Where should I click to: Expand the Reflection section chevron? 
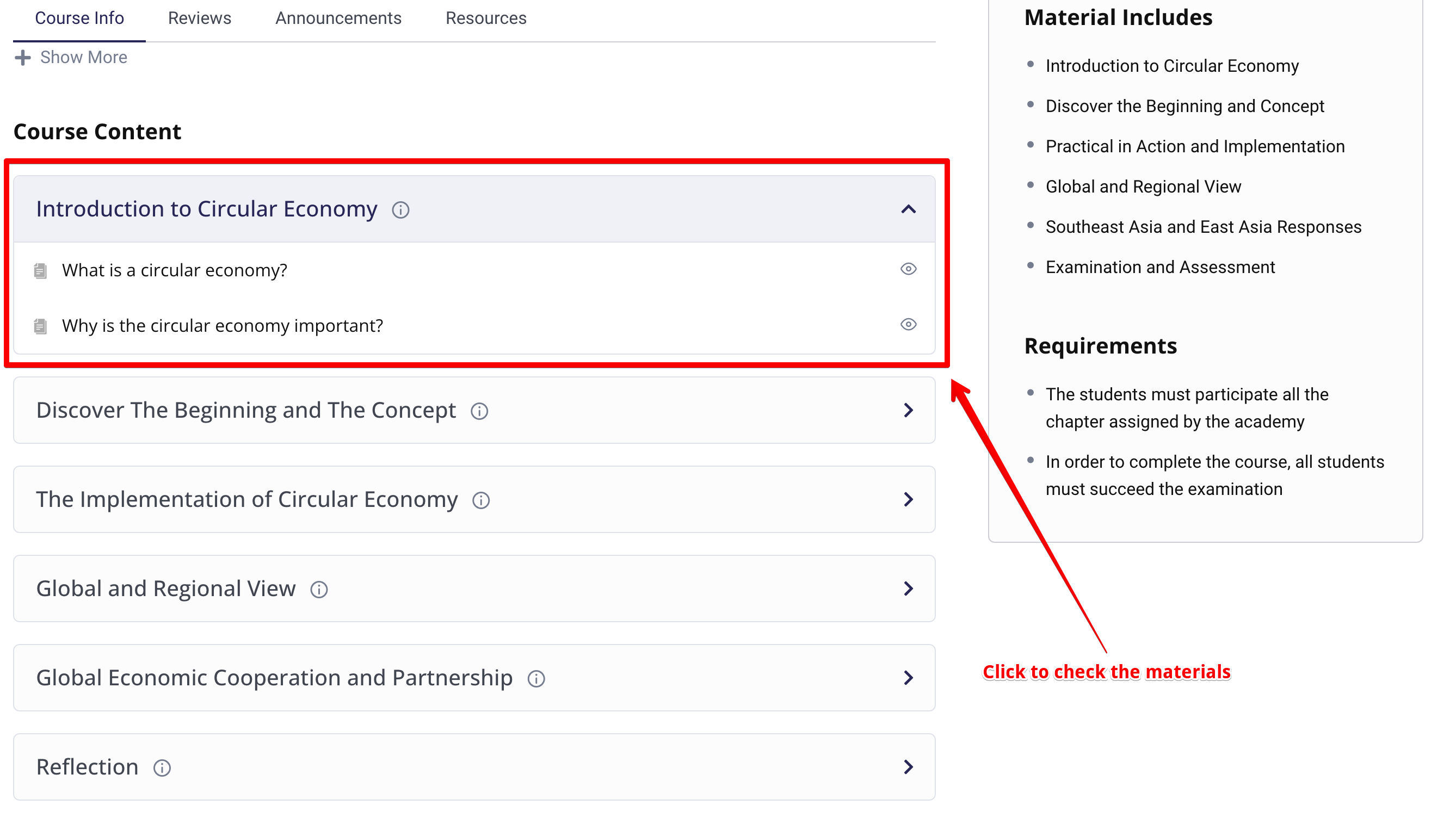pyautogui.click(x=908, y=767)
